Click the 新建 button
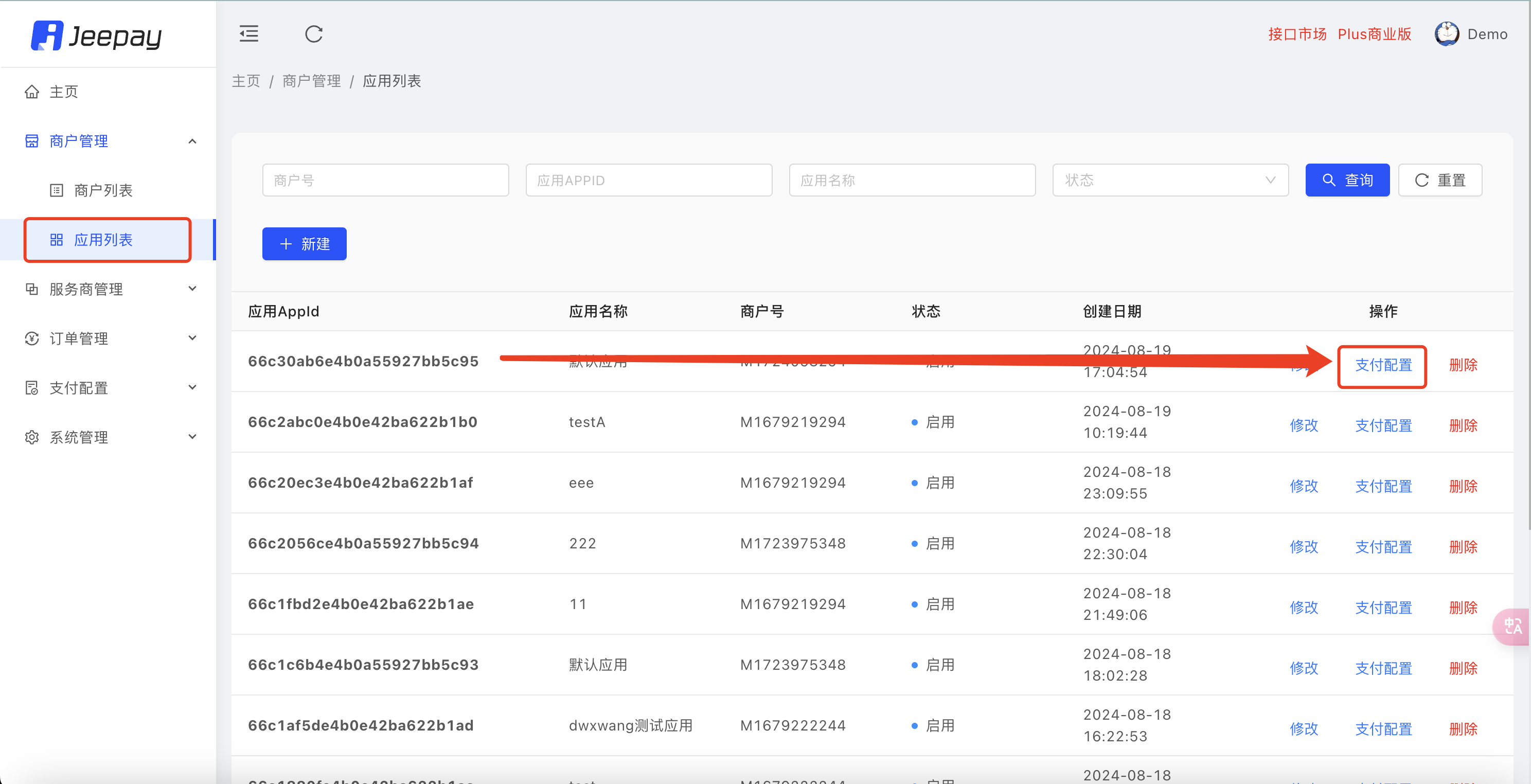Viewport: 1531px width, 784px height. [305, 244]
